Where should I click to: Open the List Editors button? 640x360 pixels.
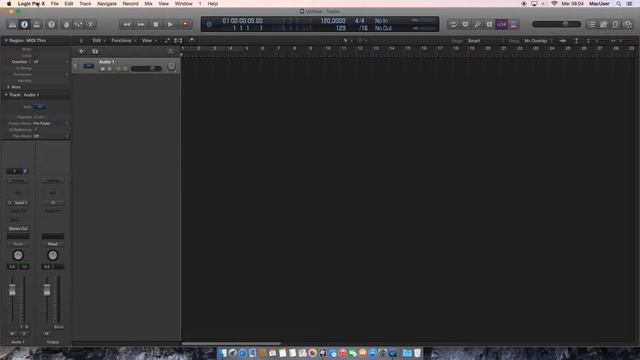[x=591, y=24]
